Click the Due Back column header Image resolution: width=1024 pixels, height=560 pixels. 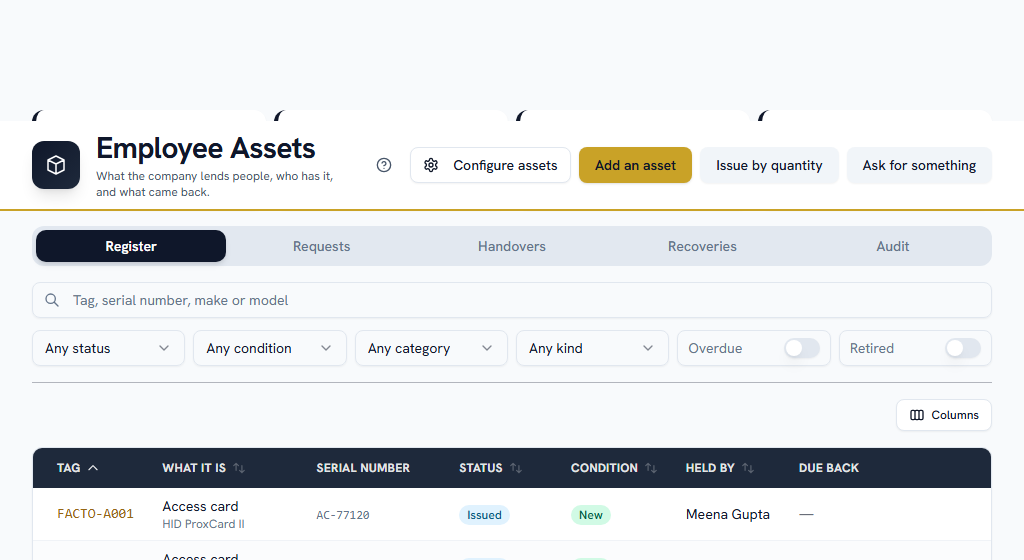coord(829,468)
